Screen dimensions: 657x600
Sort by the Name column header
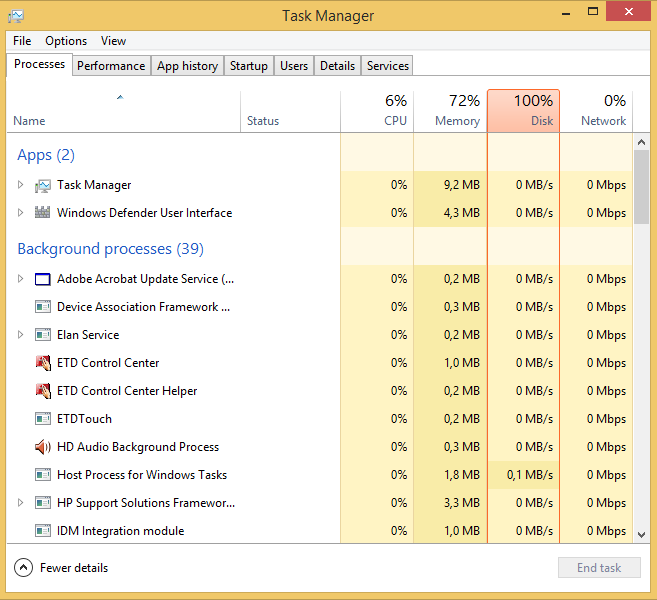pos(123,111)
